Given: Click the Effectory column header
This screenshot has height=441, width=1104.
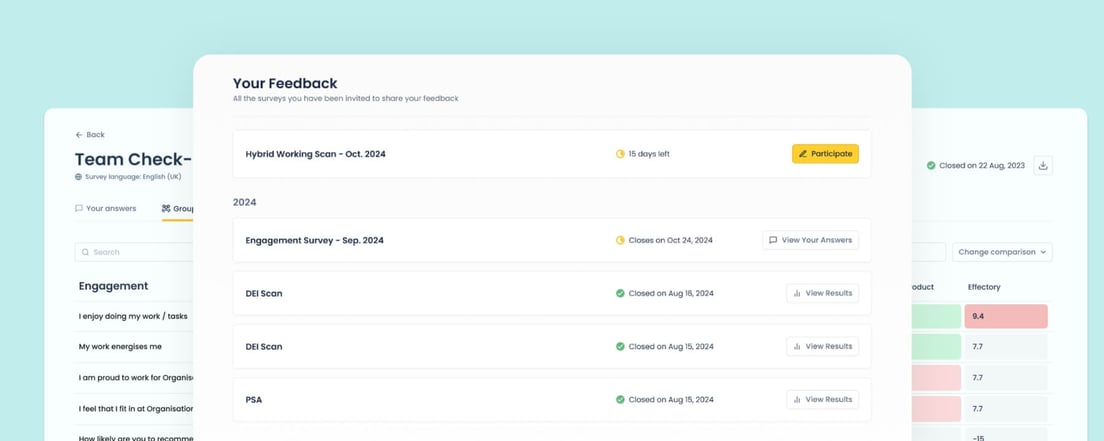Looking at the screenshot, I should click(984, 287).
